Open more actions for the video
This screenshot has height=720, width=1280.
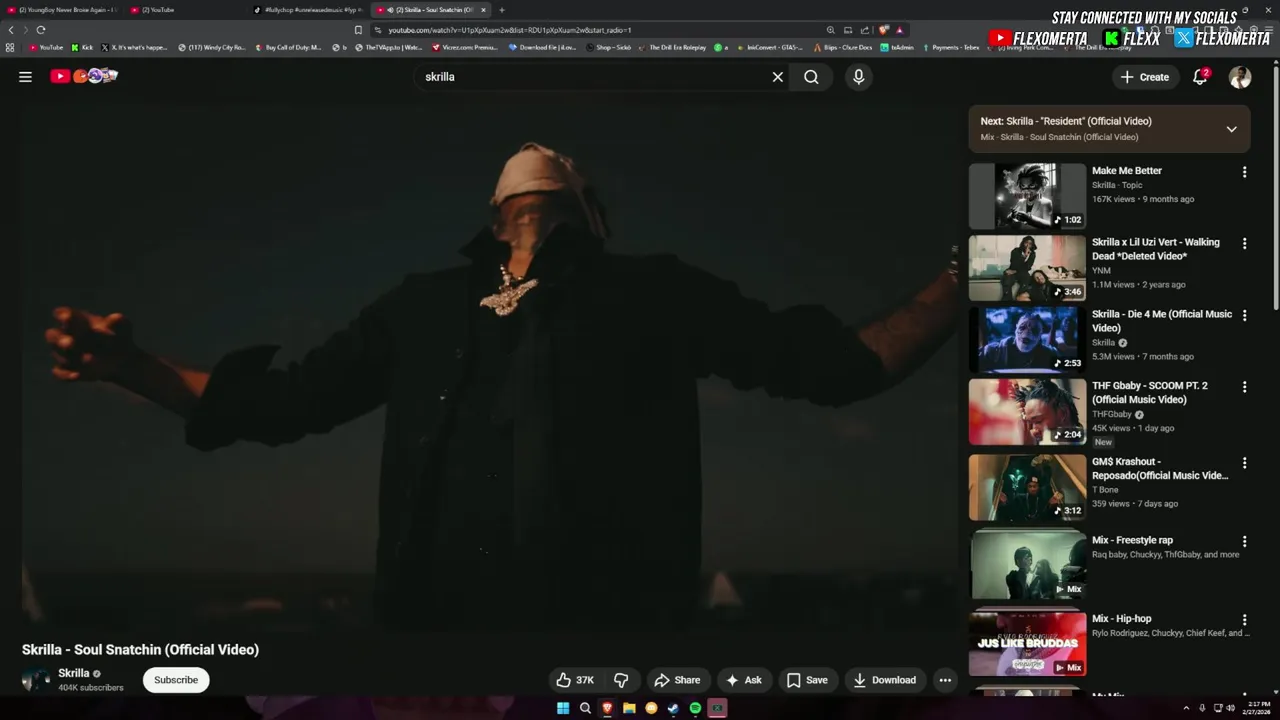pos(944,680)
